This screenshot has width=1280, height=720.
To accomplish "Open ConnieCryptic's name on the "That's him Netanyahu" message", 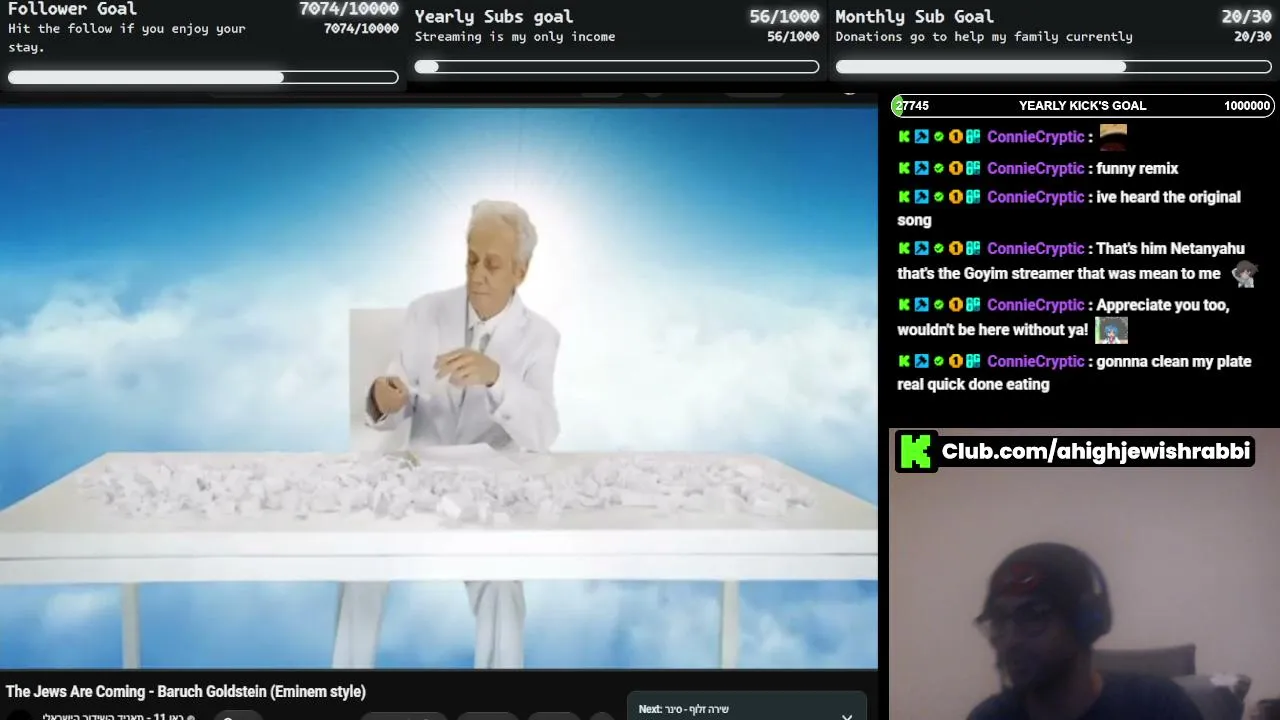I will point(1035,249).
